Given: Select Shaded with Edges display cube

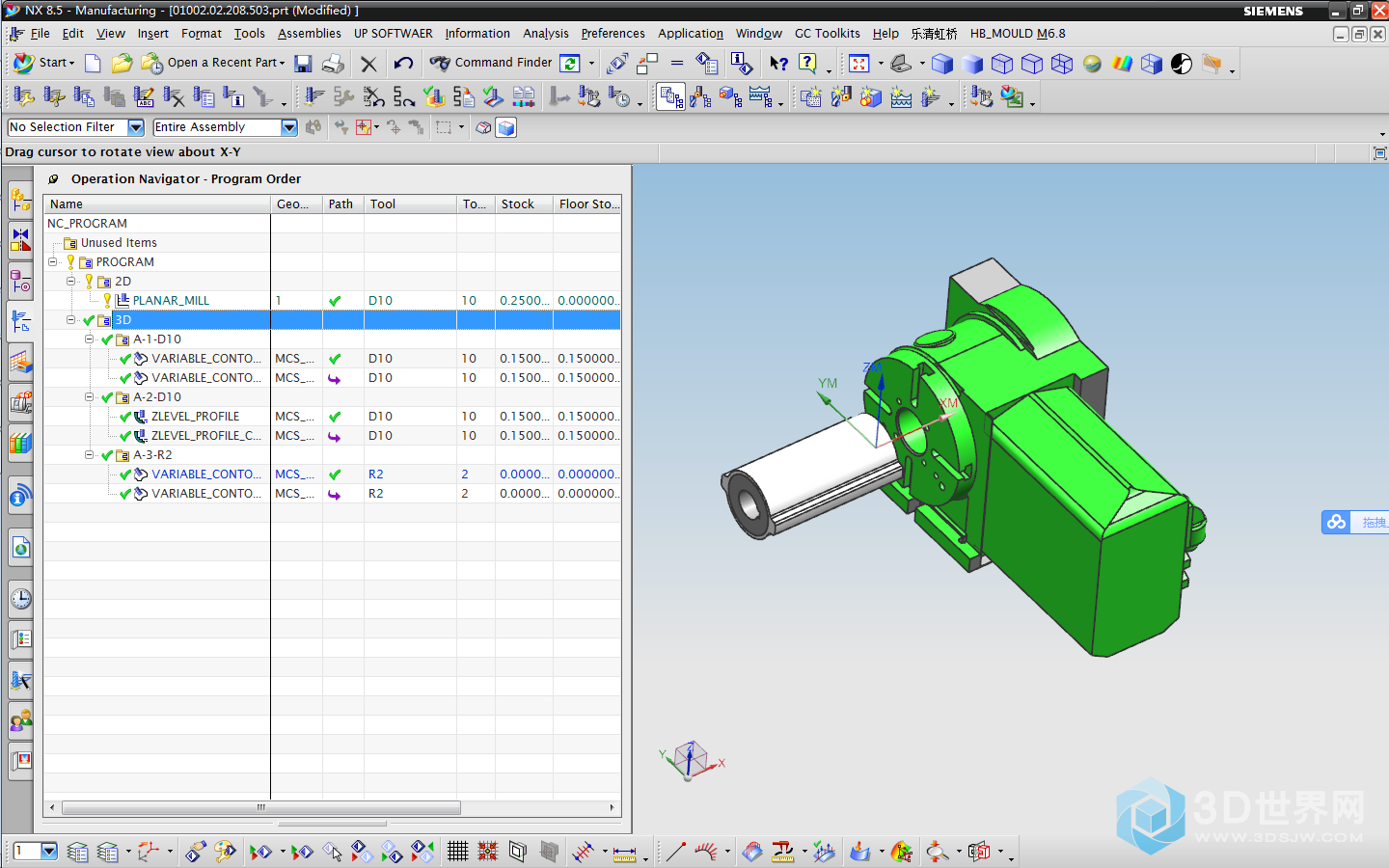Looking at the screenshot, I should (x=942, y=64).
